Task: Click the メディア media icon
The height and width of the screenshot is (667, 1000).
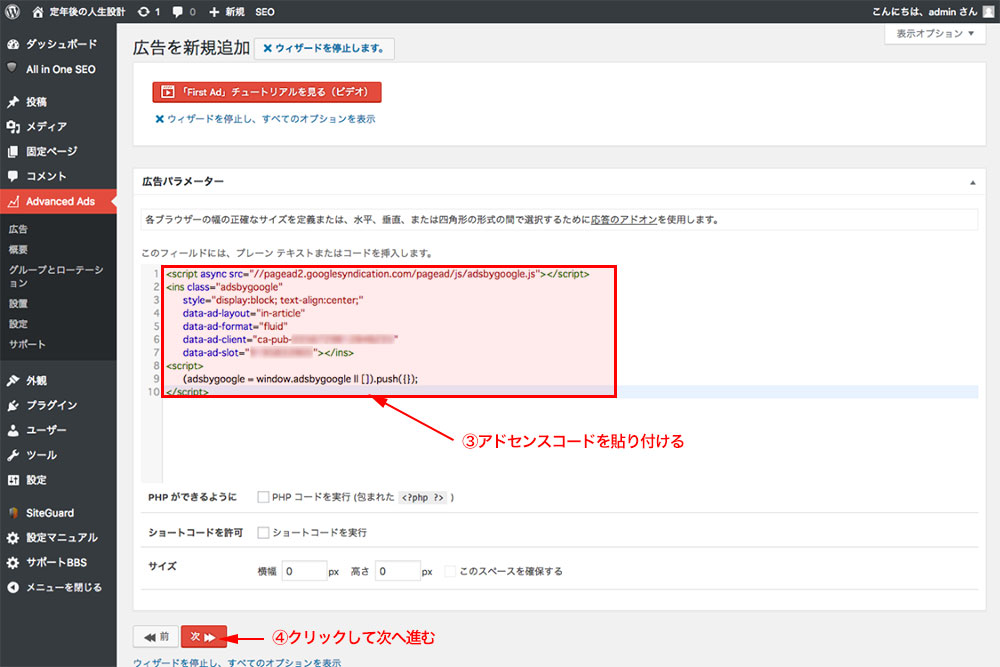Action: pyautogui.click(x=13, y=127)
